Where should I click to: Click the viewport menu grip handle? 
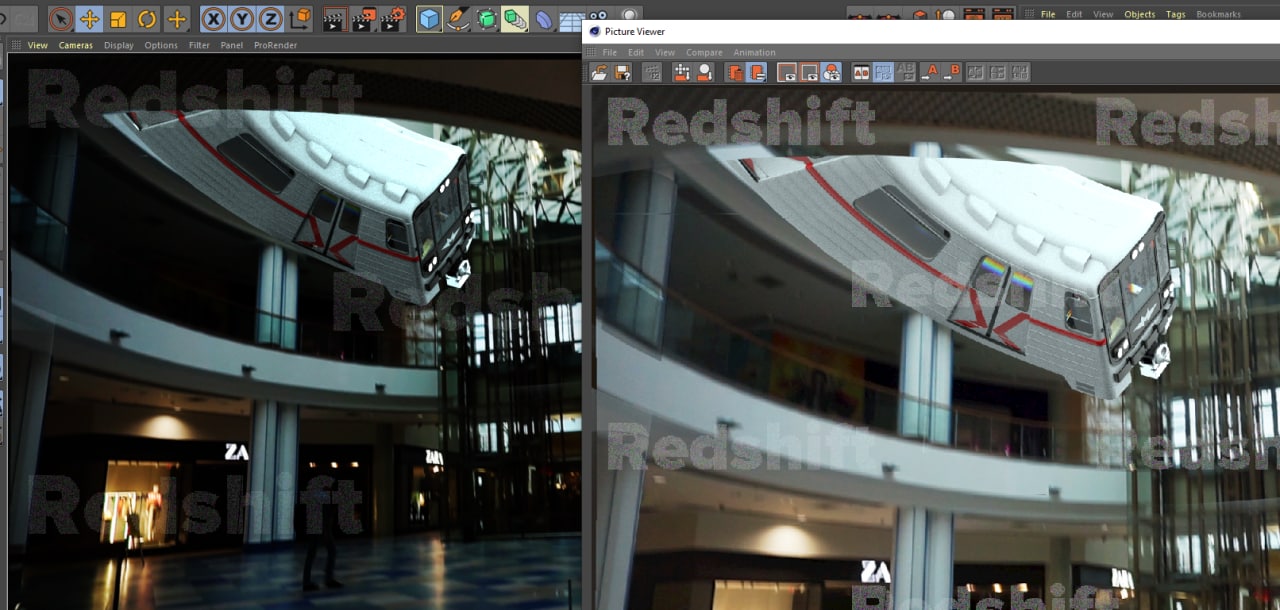[x=14, y=45]
